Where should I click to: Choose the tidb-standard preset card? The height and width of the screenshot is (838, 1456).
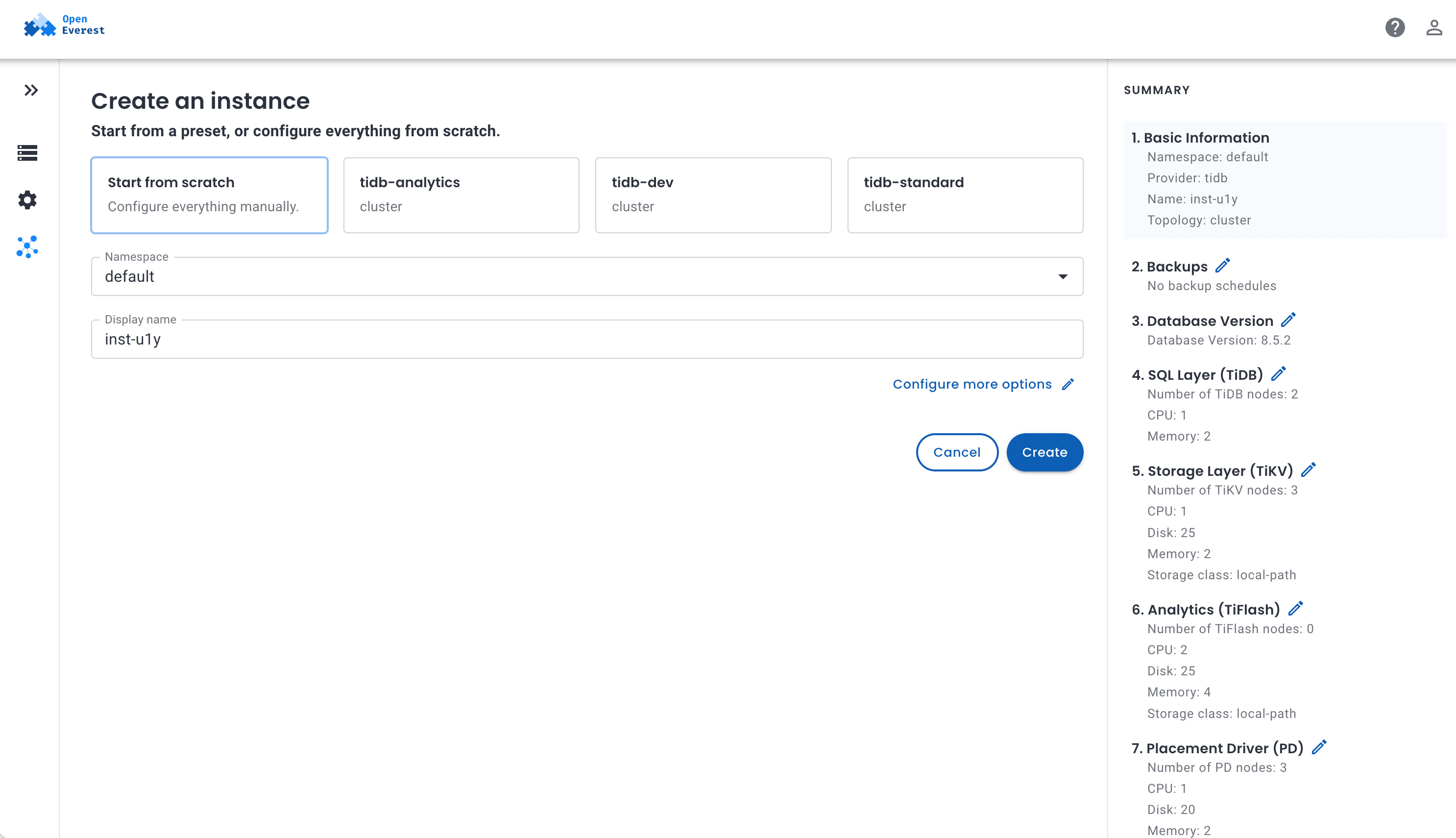coord(965,195)
